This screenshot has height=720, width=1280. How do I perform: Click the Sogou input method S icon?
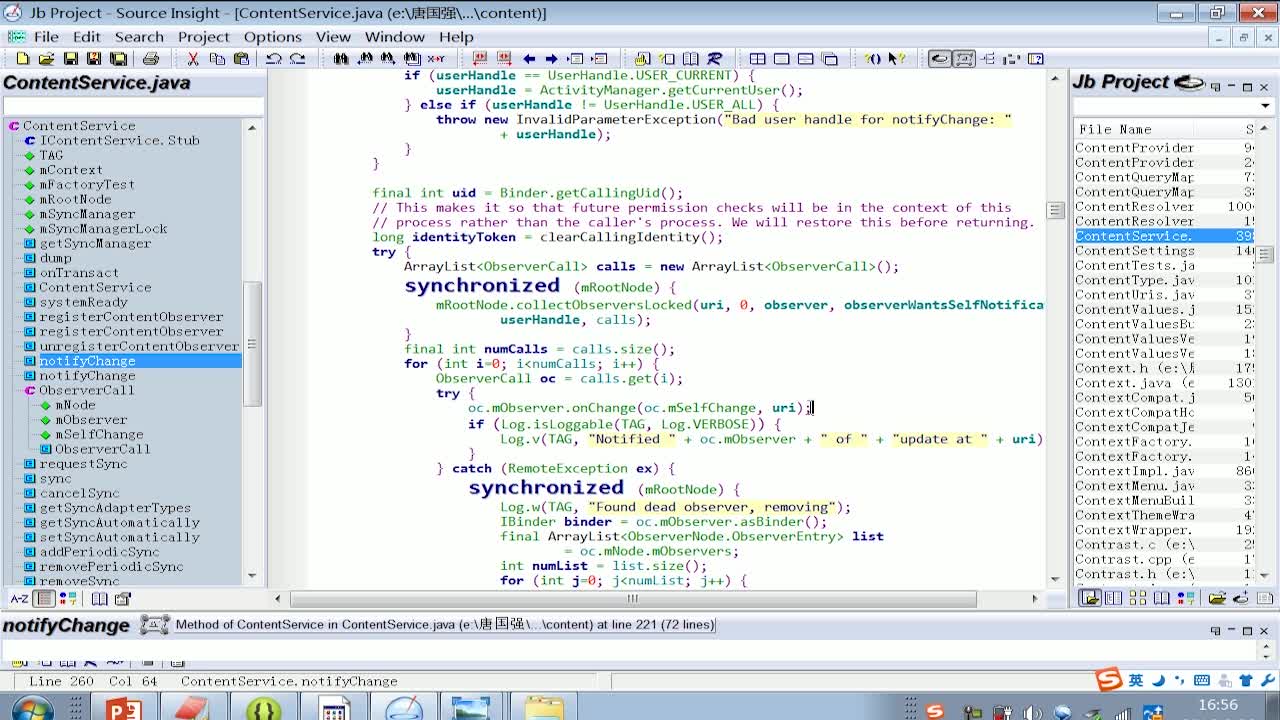click(1108, 681)
